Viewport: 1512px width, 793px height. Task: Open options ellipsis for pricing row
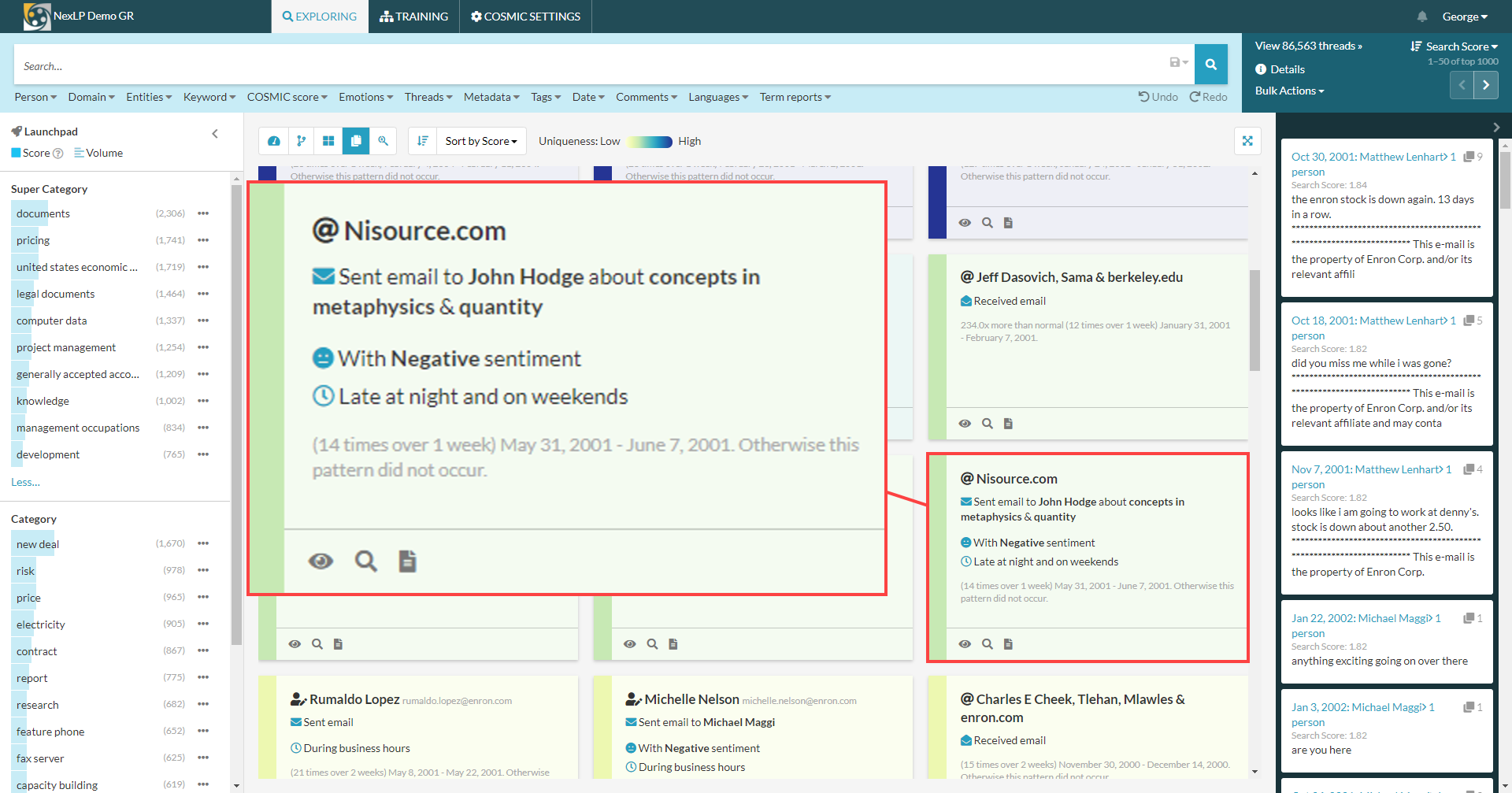[x=203, y=240]
